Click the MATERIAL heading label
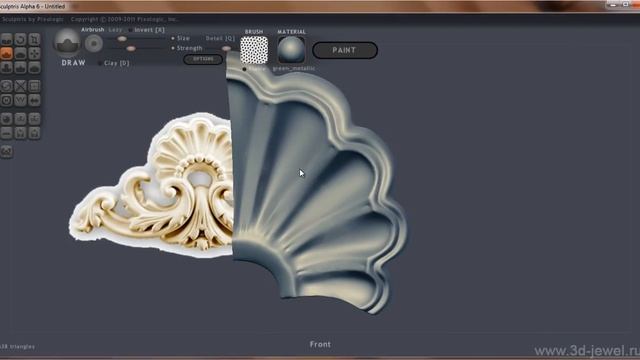This screenshot has width=640, height=360. pyautogui.click(x=291, y=31)
